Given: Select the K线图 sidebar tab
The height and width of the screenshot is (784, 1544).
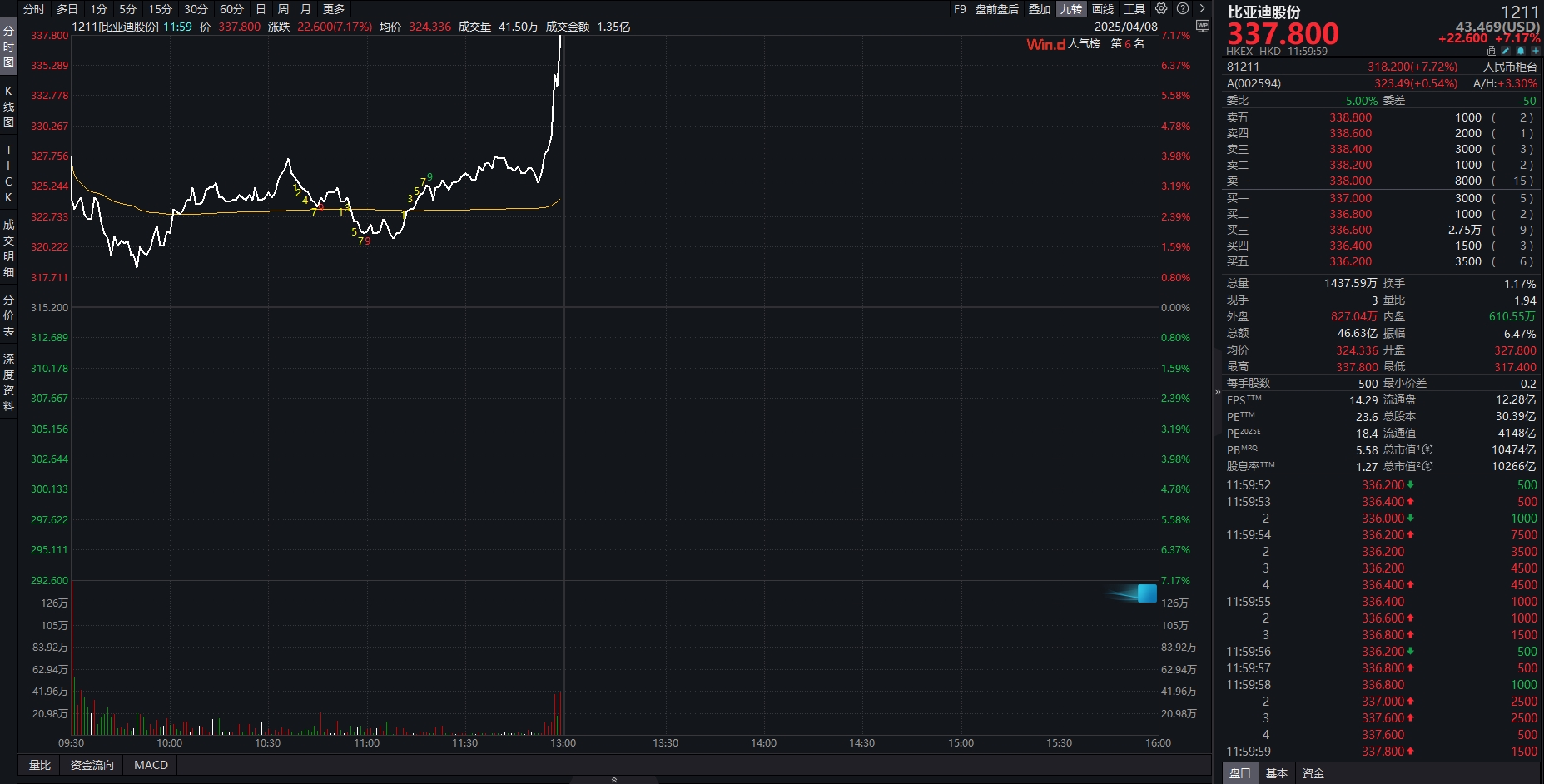Looking at the screenshot, I should click(x=8, y=107).
